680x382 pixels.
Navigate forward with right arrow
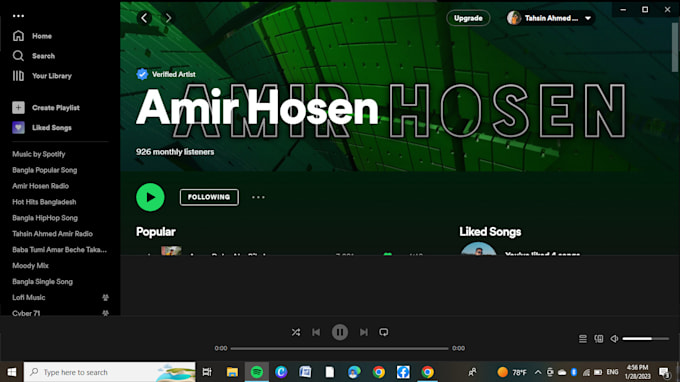pos(168,18)
